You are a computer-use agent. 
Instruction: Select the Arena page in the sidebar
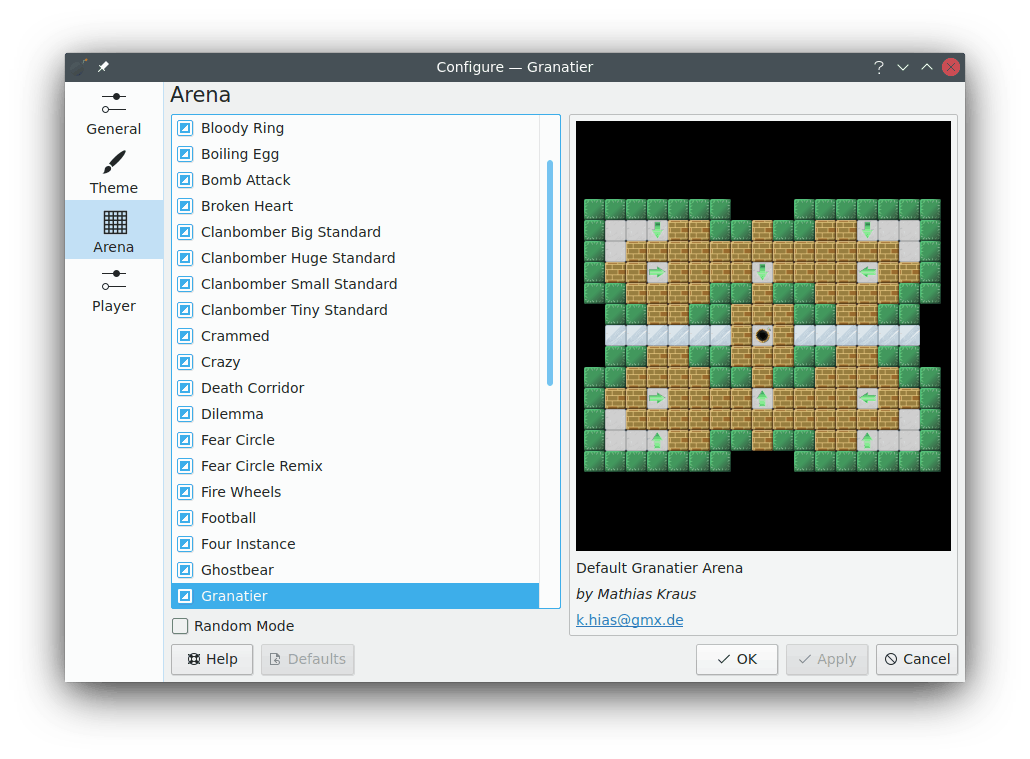click(x=114, y=230)
